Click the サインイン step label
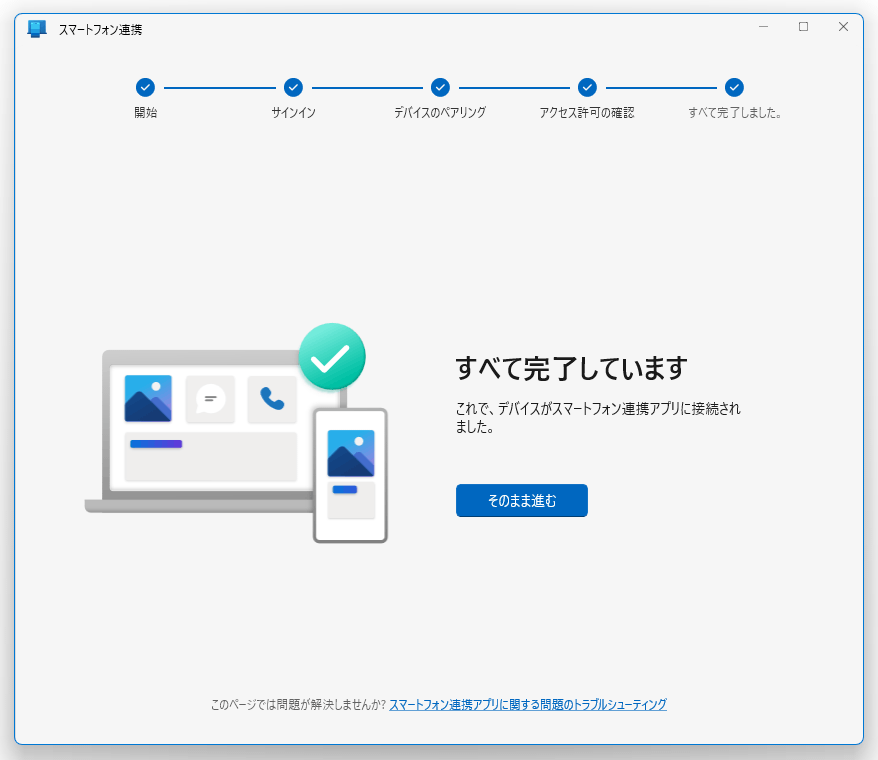This screenshot has width=878, height=760. coord(293,113)
